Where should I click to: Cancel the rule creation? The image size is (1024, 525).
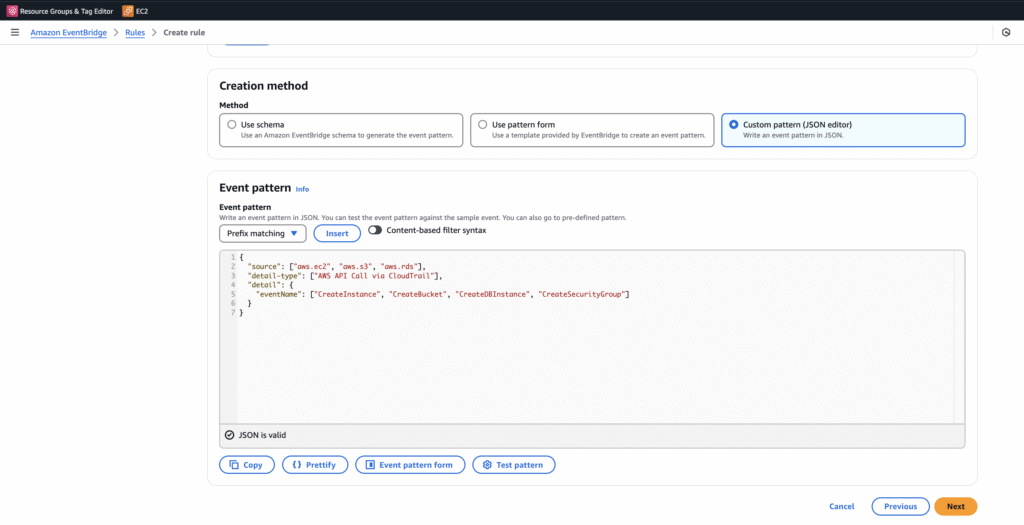[x=842, y=506]
